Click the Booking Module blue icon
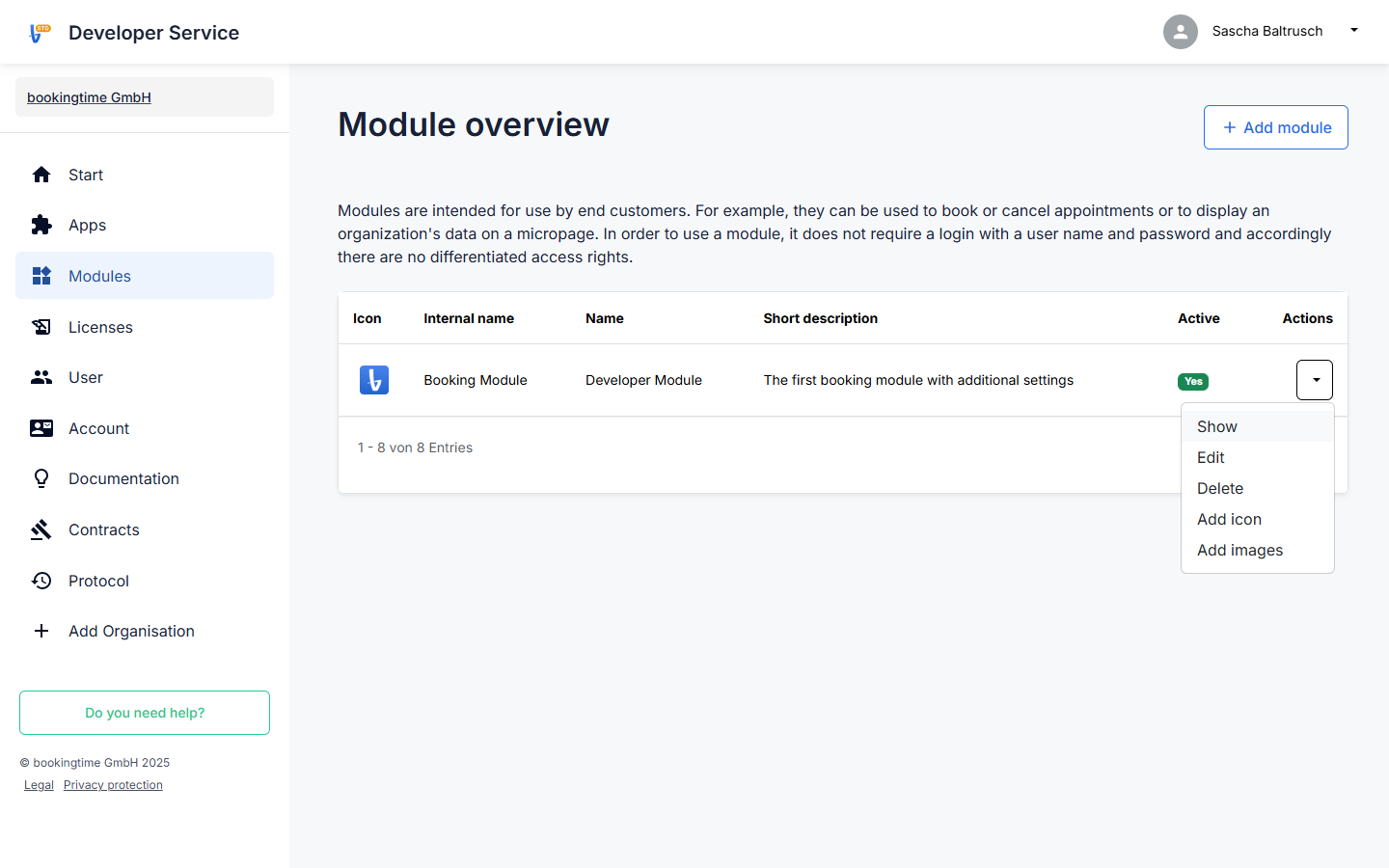The image size is (1389, 868). coord(374,380)
